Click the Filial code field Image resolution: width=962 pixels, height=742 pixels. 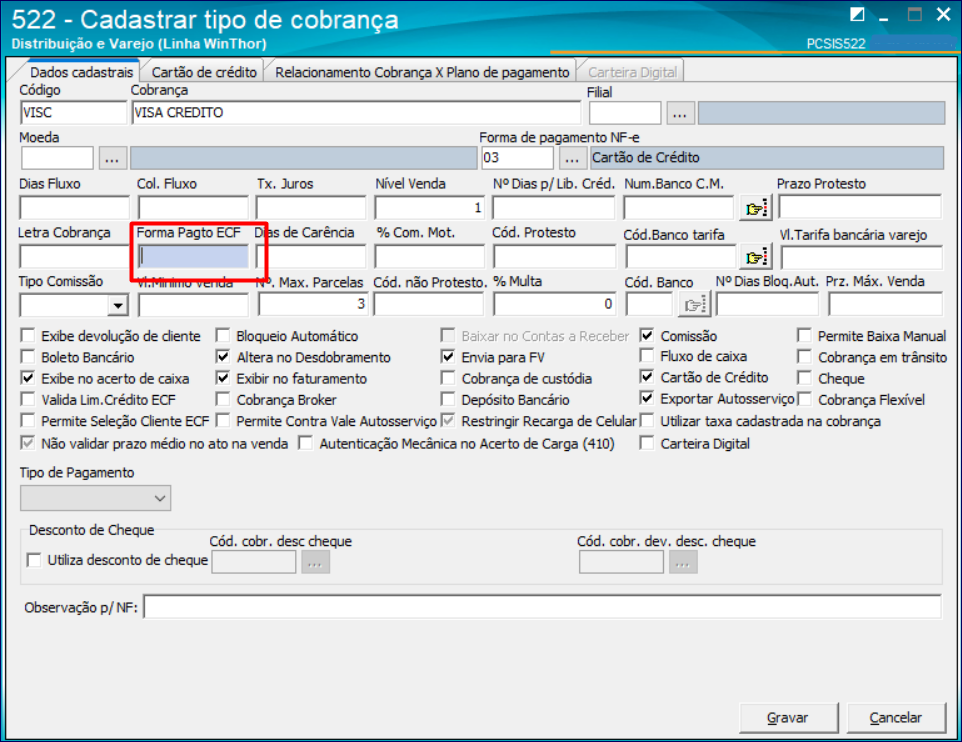click(x=625, y=114)
